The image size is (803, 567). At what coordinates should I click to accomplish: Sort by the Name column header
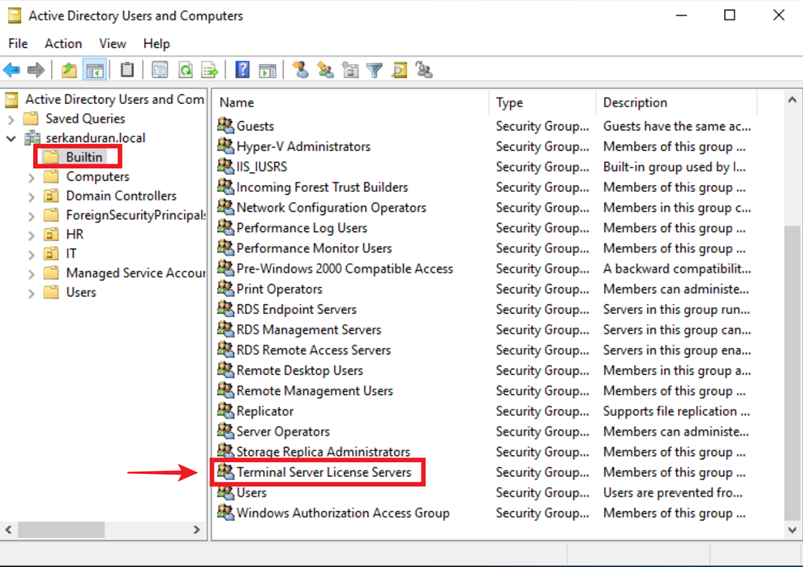(351, 102)
